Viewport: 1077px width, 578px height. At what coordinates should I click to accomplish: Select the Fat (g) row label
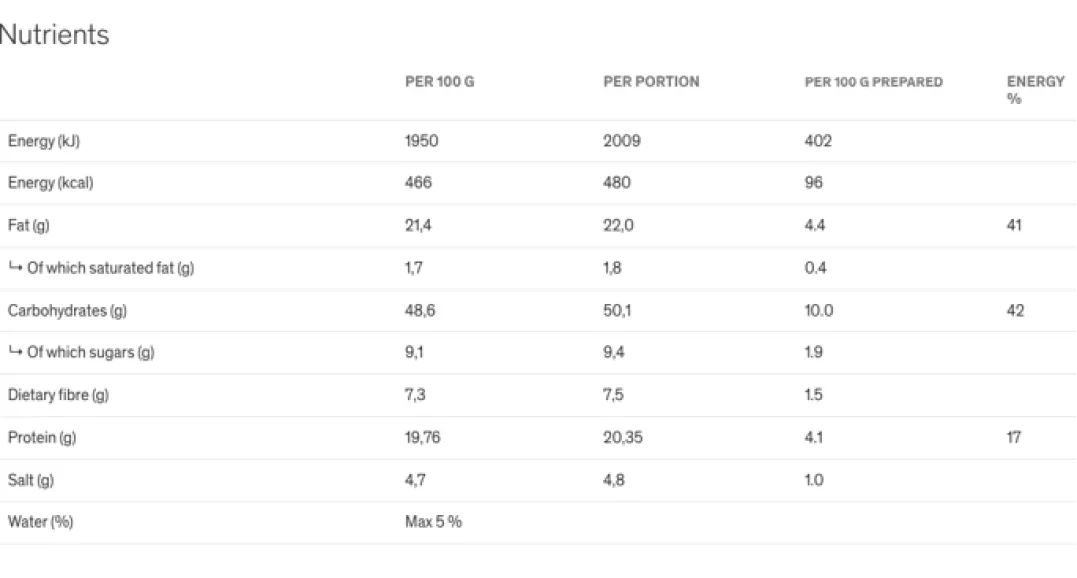(x=29, y=225)
